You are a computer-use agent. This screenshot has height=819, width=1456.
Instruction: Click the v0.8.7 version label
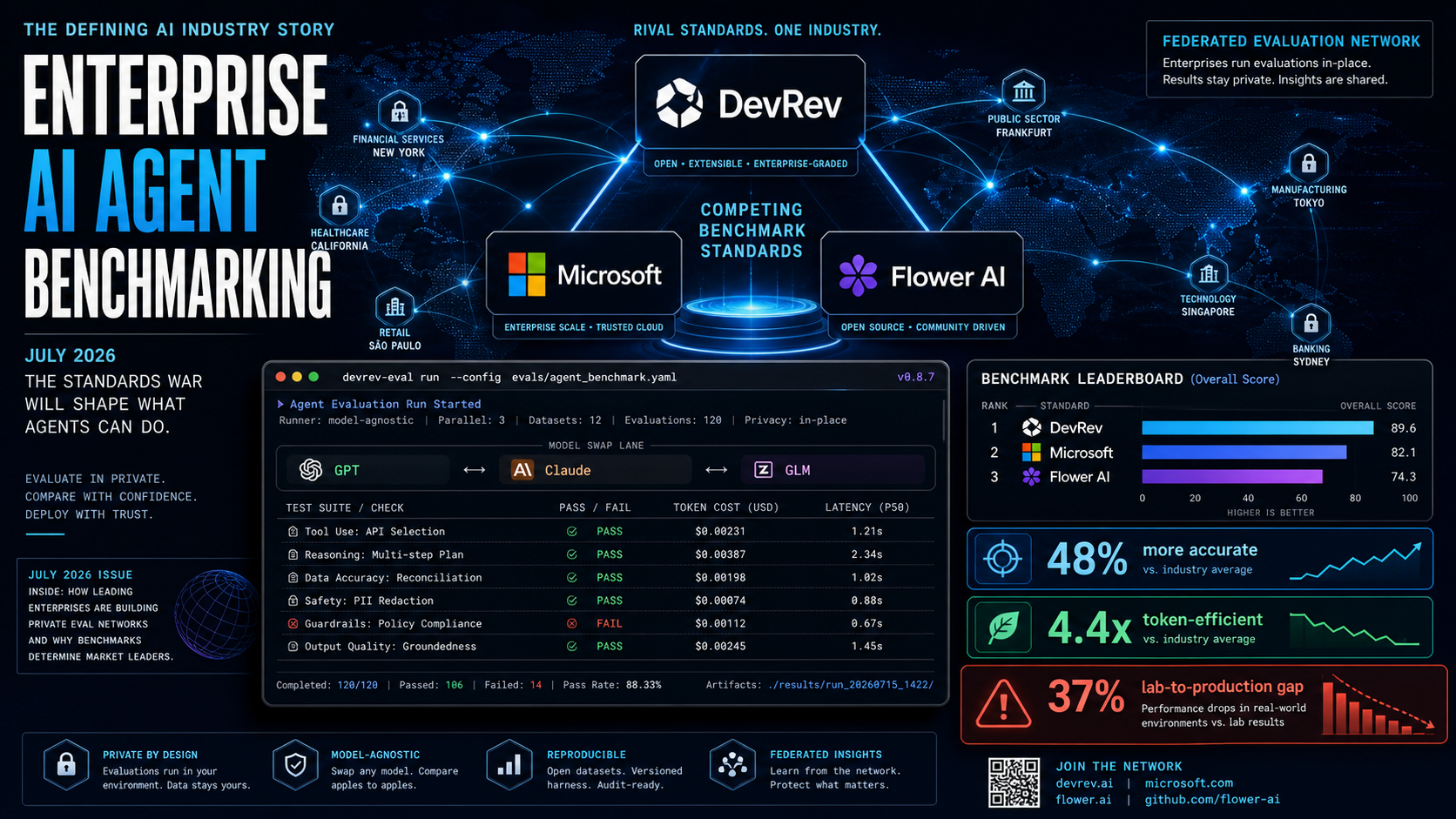[x=916, y=377]
